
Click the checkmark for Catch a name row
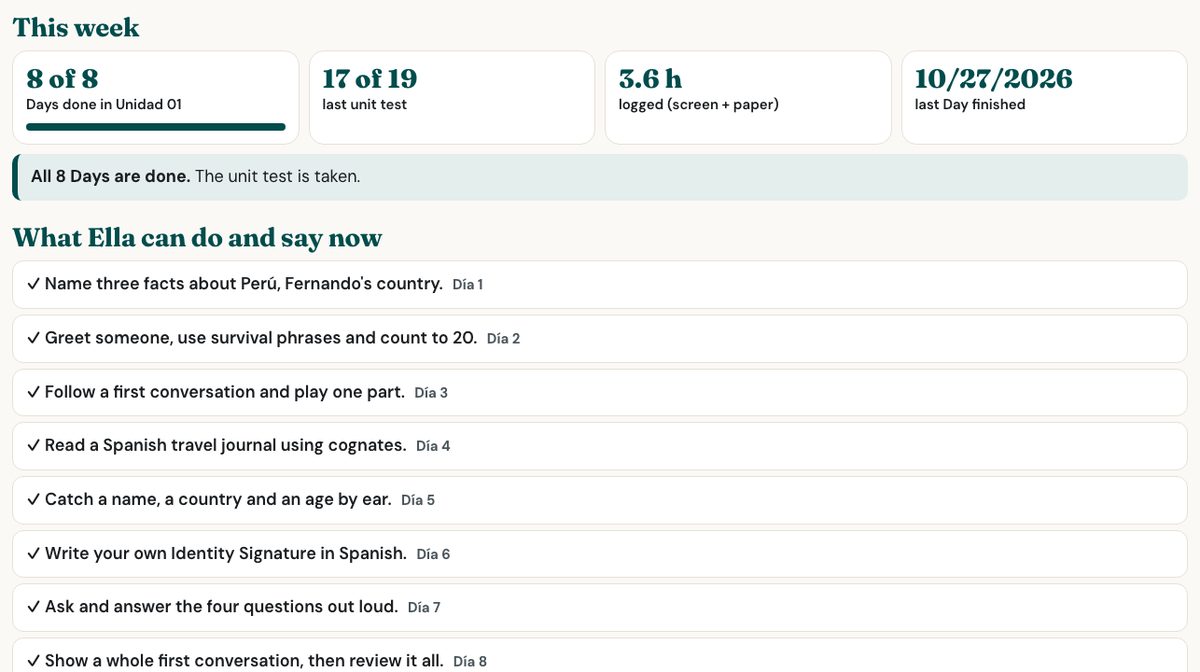point(33,500)
